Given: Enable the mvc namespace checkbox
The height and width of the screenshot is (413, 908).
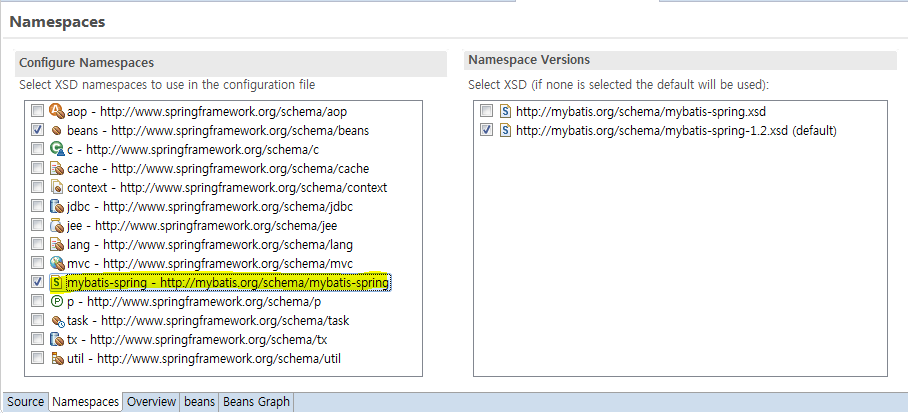Looking at the screenshot, I should tap(37, 264).
